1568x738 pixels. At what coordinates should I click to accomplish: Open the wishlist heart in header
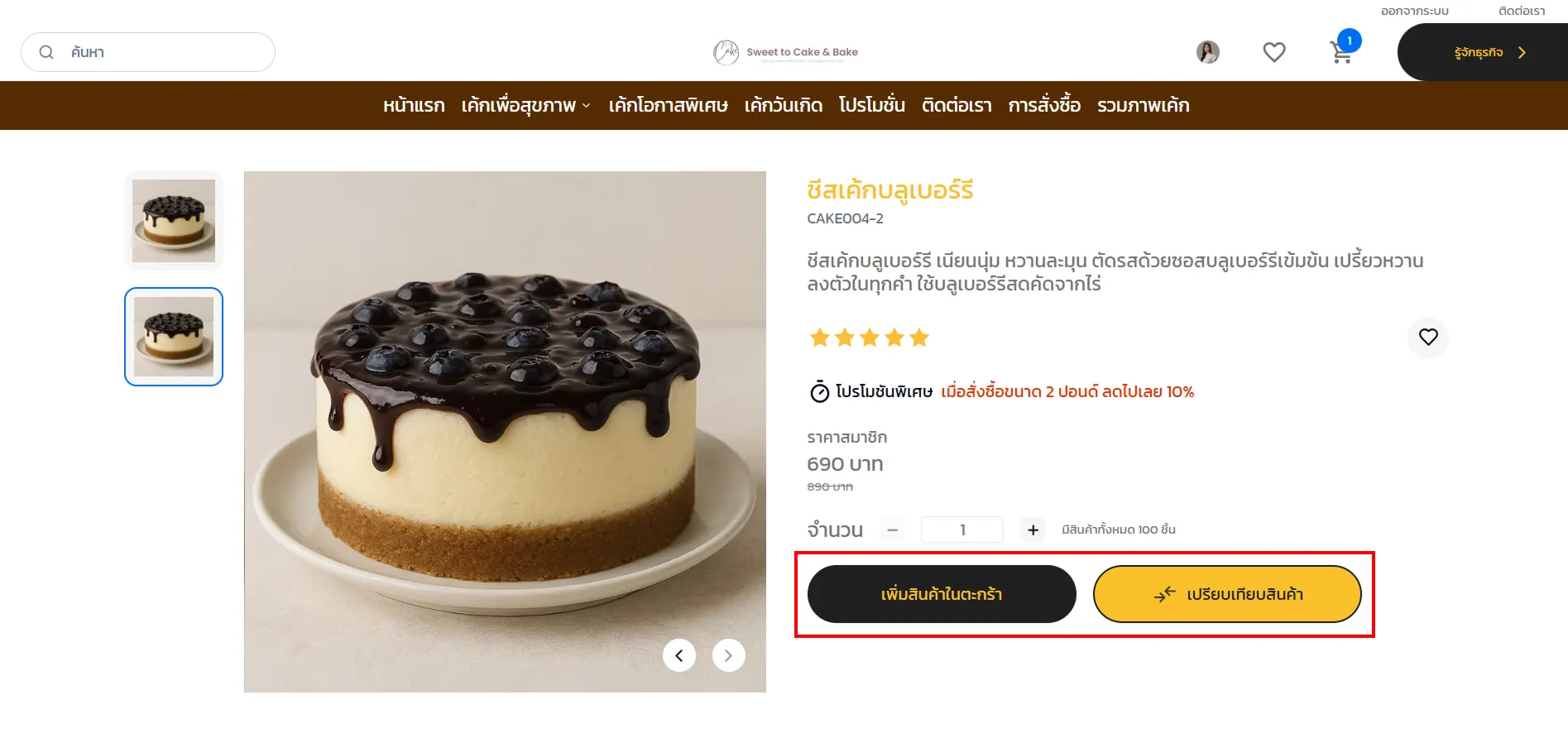[1274, 52]
